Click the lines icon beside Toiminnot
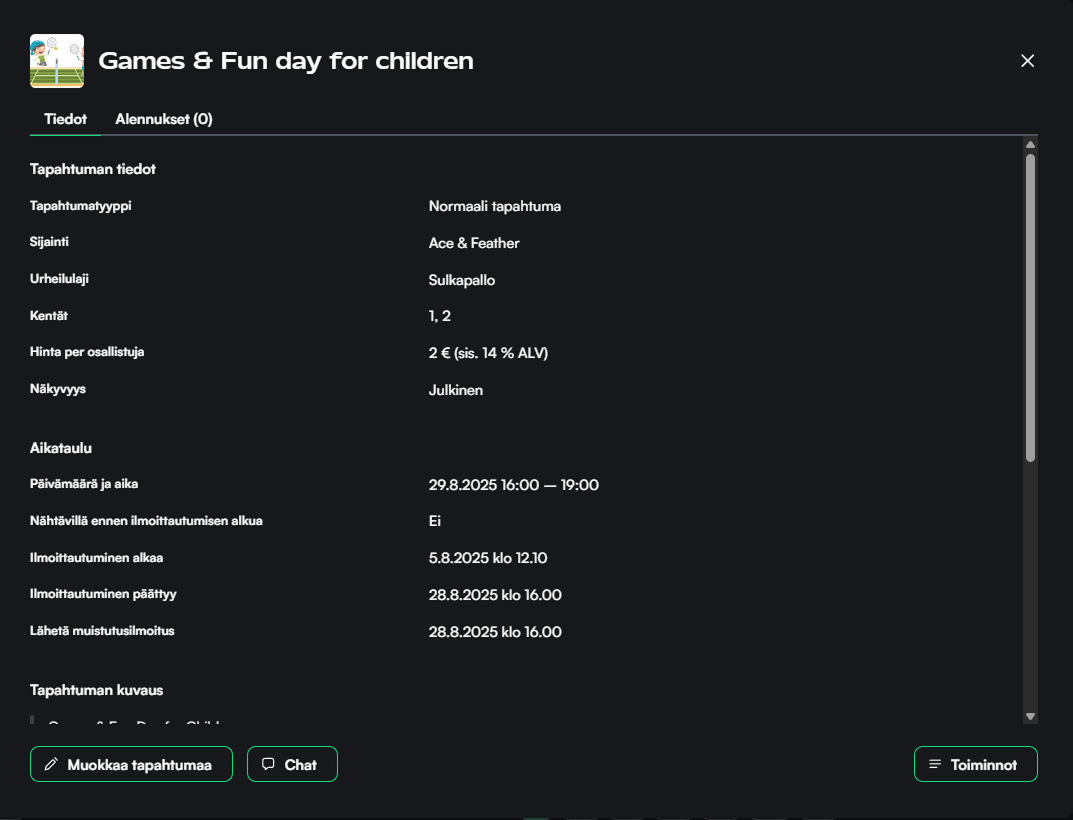1073x820 pixels. (935, 764)
